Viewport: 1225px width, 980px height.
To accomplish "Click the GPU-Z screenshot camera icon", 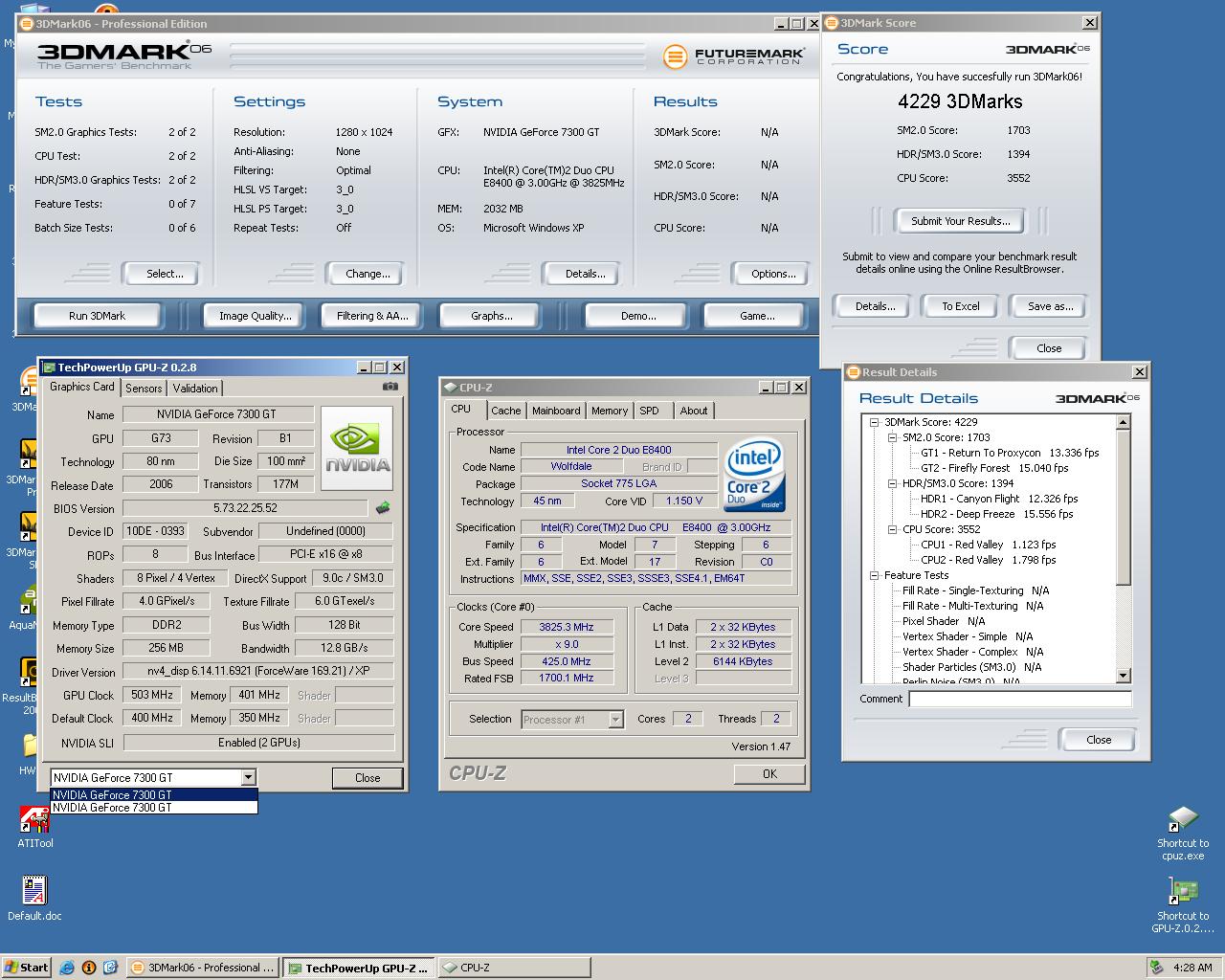I will click(x=390, y=387).
